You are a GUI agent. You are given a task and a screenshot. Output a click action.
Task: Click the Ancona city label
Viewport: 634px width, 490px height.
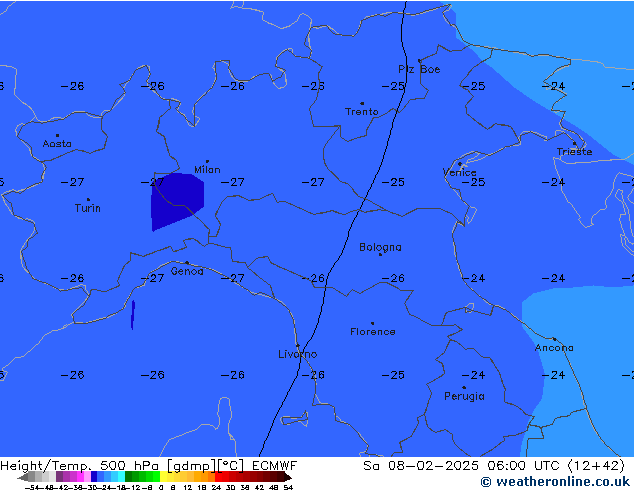tap(554, 348)
